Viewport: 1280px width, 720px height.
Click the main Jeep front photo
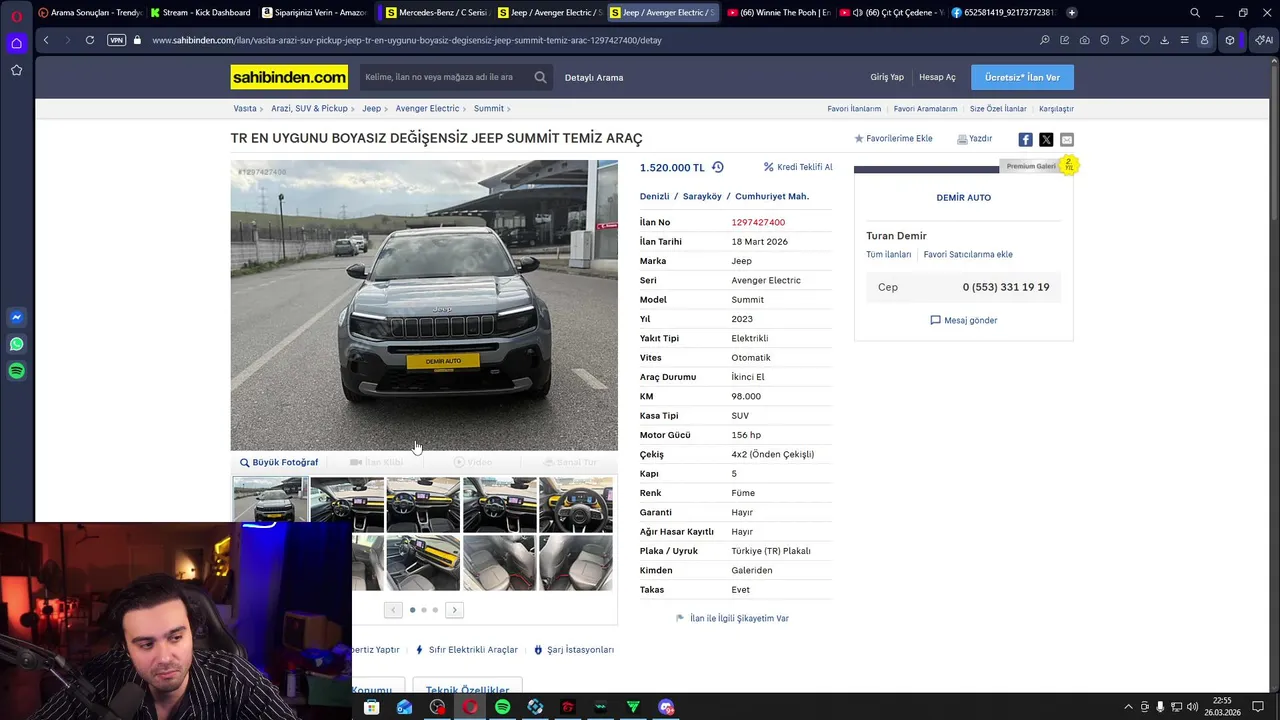click(424, 305)
